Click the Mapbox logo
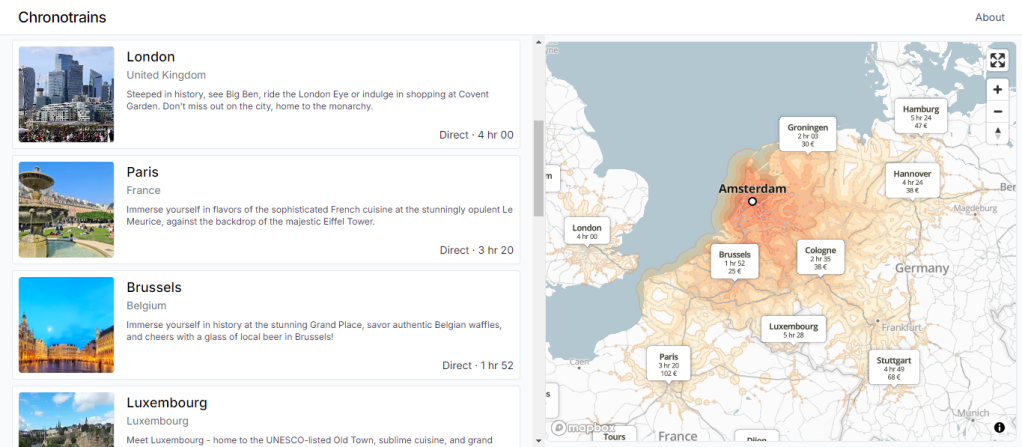 pyautogui.click(x=583, y=428)
